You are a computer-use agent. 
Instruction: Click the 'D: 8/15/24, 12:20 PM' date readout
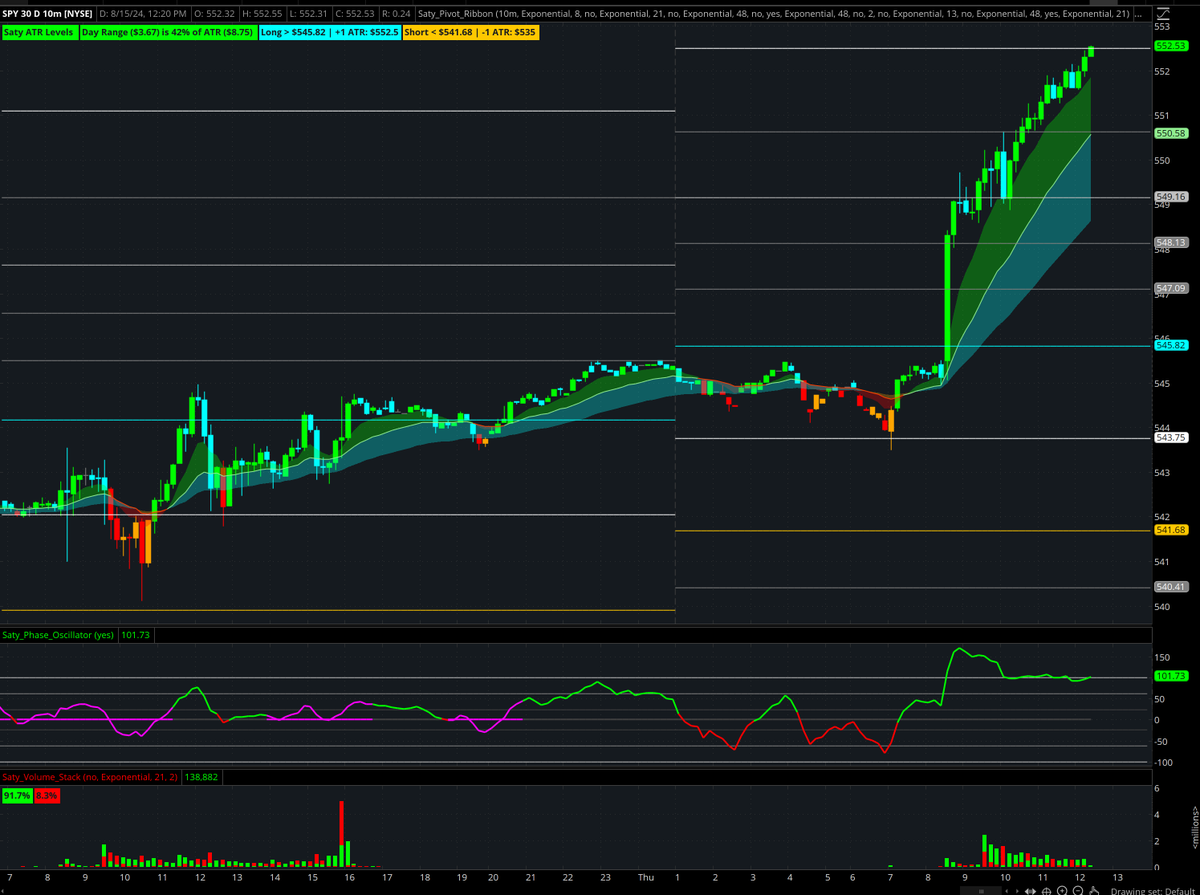click(x=141, y=13)
